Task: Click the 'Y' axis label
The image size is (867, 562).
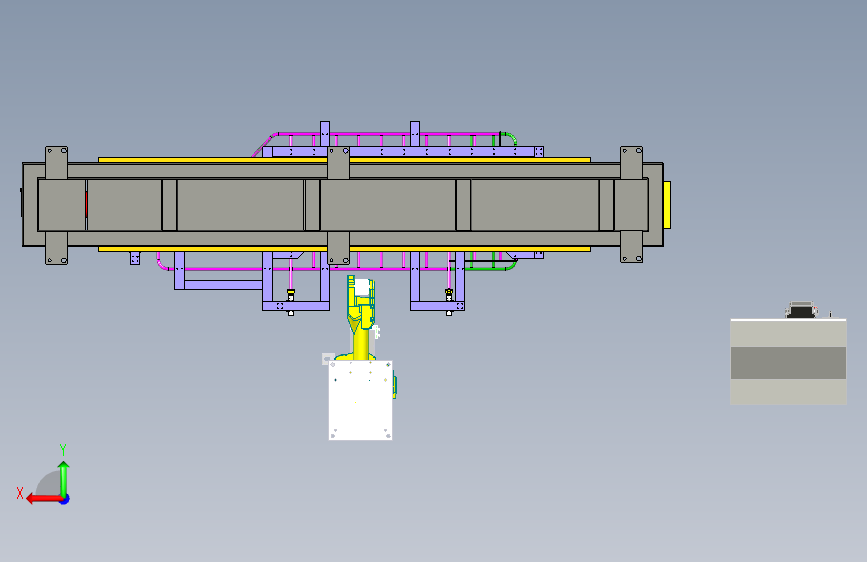Action: pyautogui.click(x=63, y=450)
